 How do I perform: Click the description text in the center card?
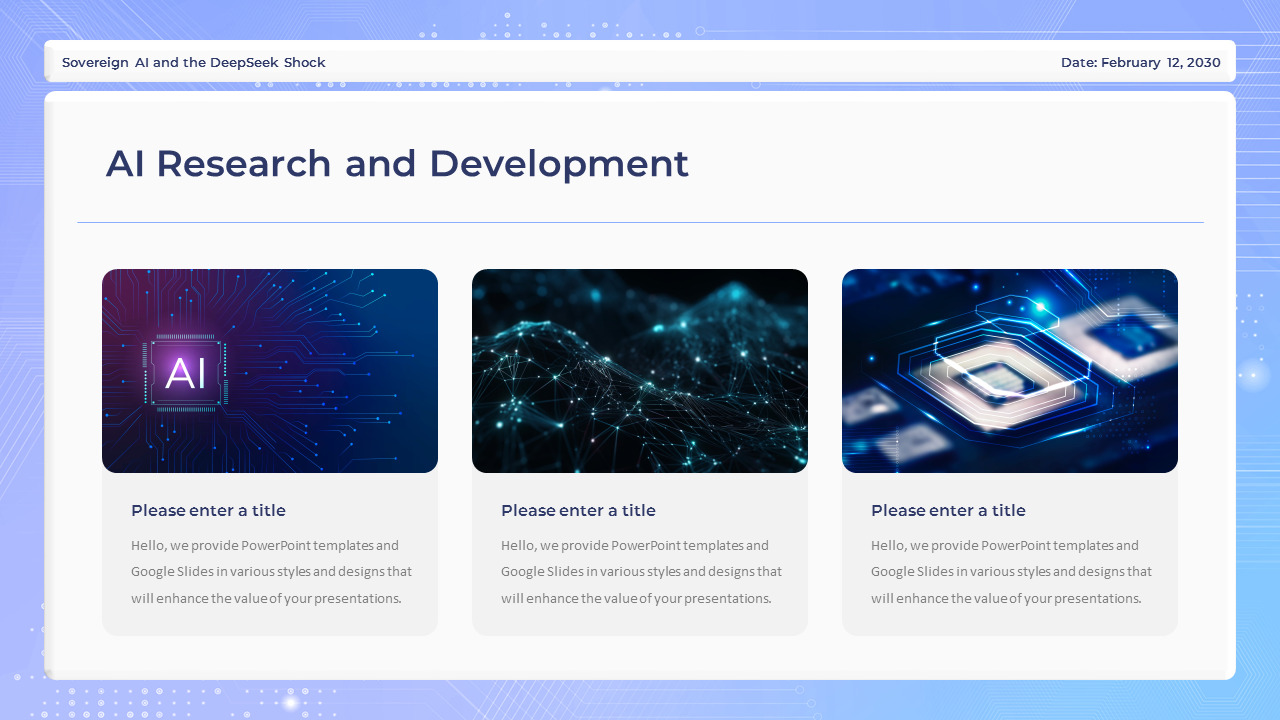[640, 571]
